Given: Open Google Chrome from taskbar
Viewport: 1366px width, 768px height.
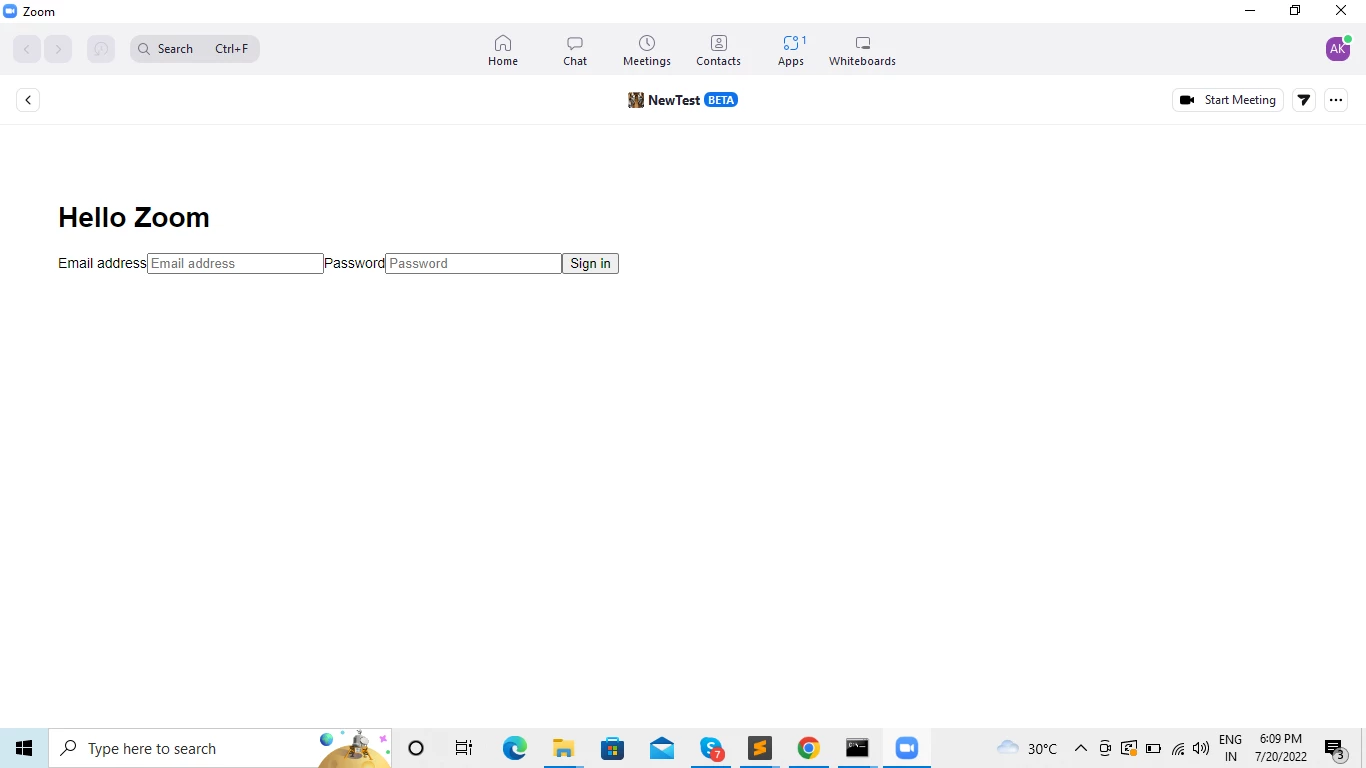Looking at the screenshot, I should (x=809, y=748).
